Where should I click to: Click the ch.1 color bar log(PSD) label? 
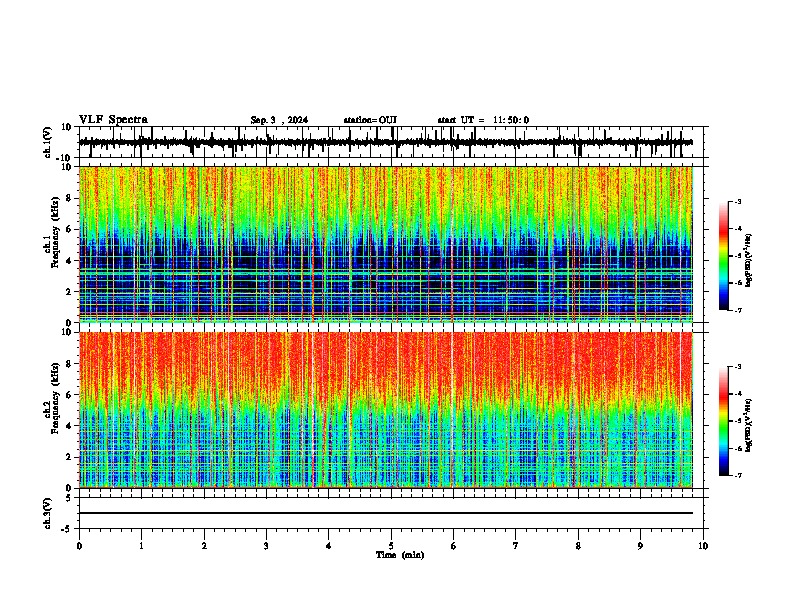[749, 260]
